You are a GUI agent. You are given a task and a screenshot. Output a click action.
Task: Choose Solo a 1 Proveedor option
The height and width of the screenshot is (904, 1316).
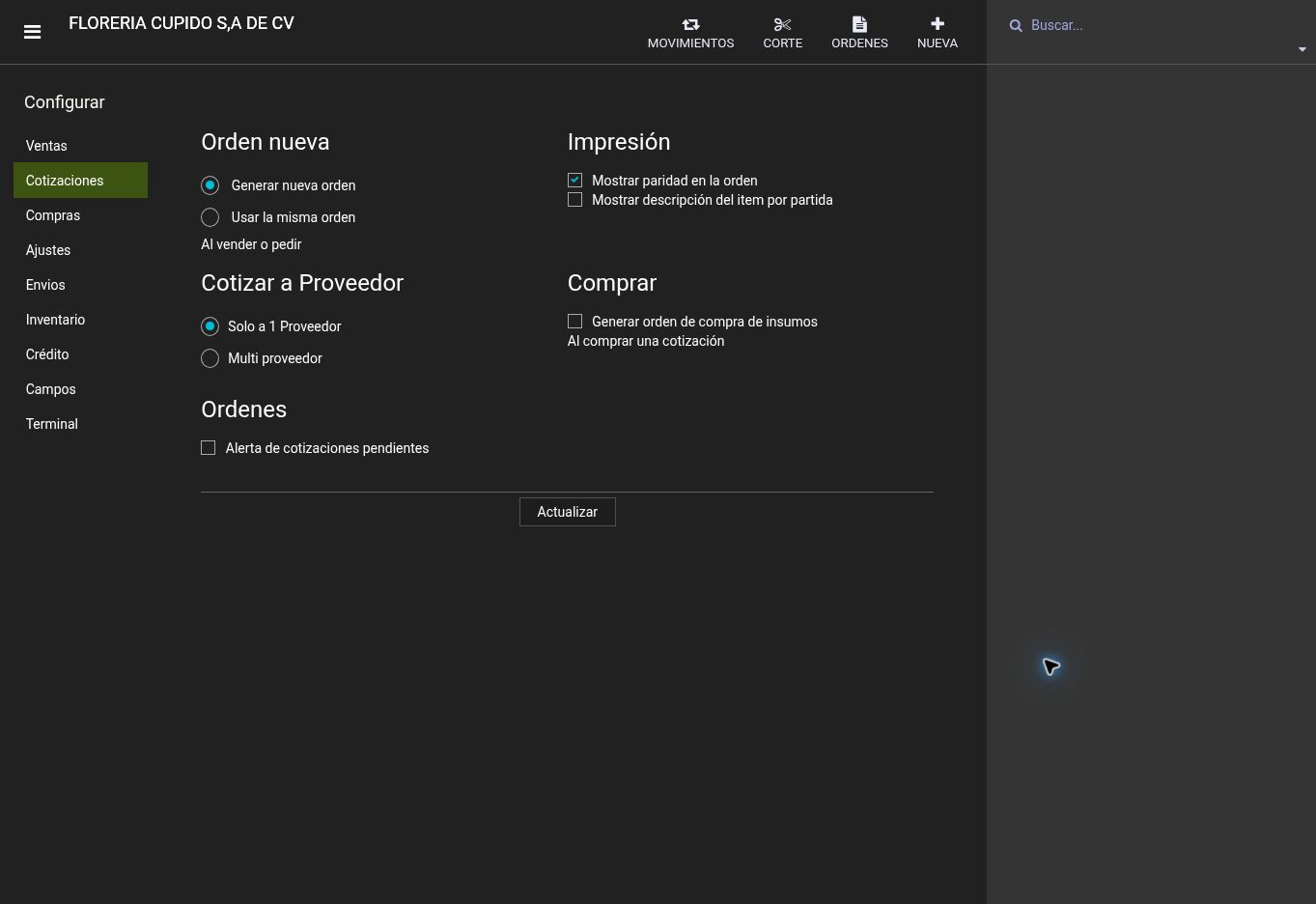[210, 326]
